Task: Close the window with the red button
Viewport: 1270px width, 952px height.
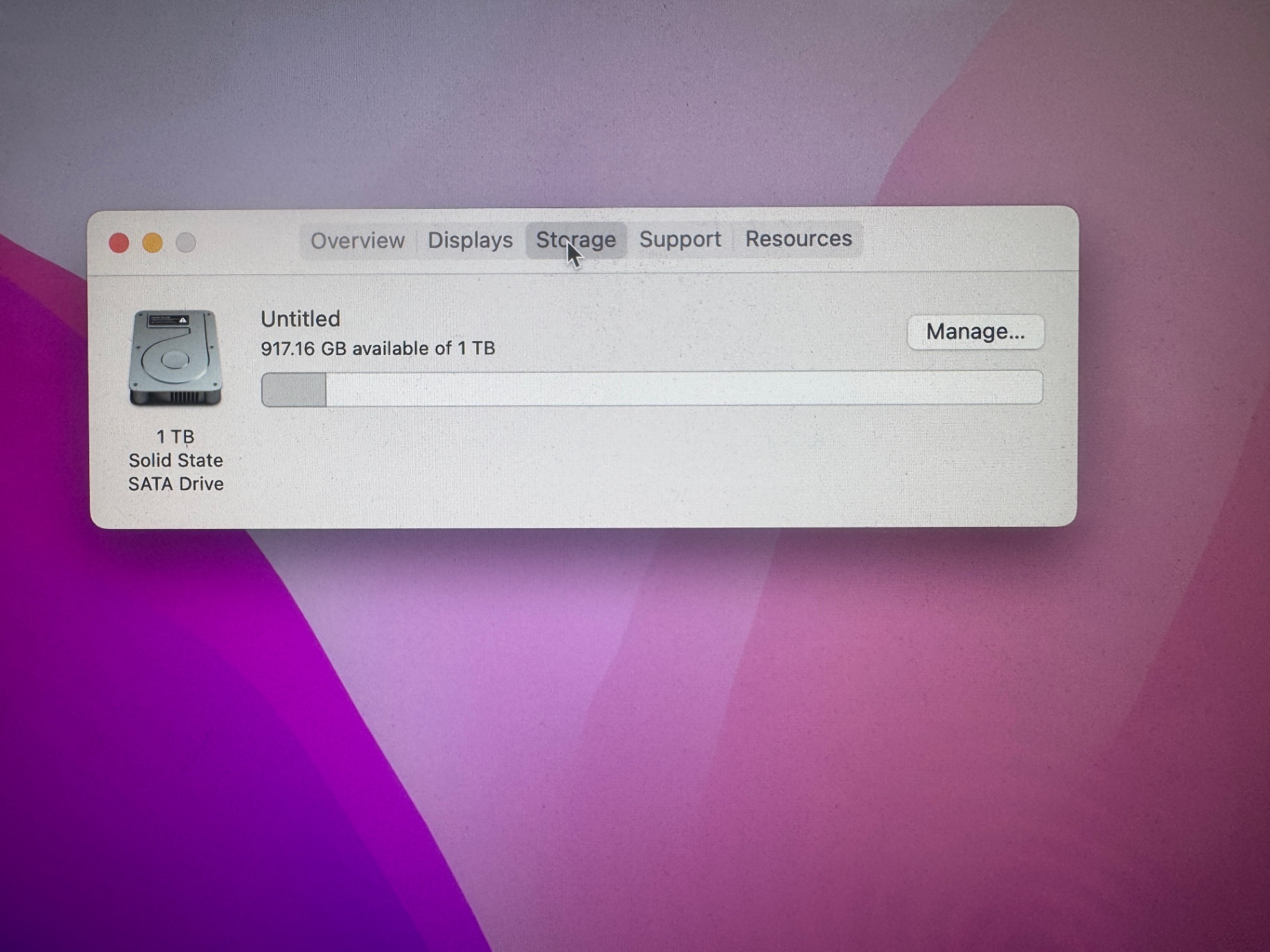Action: [x=119, y=243]
